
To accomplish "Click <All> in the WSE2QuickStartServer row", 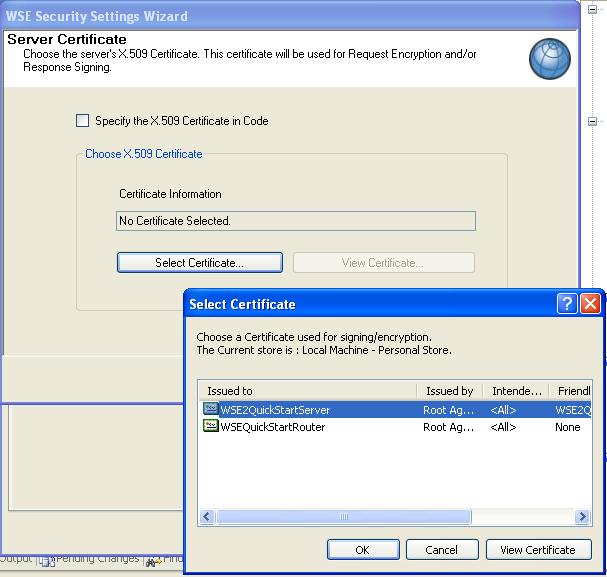I will pos(503,410).
